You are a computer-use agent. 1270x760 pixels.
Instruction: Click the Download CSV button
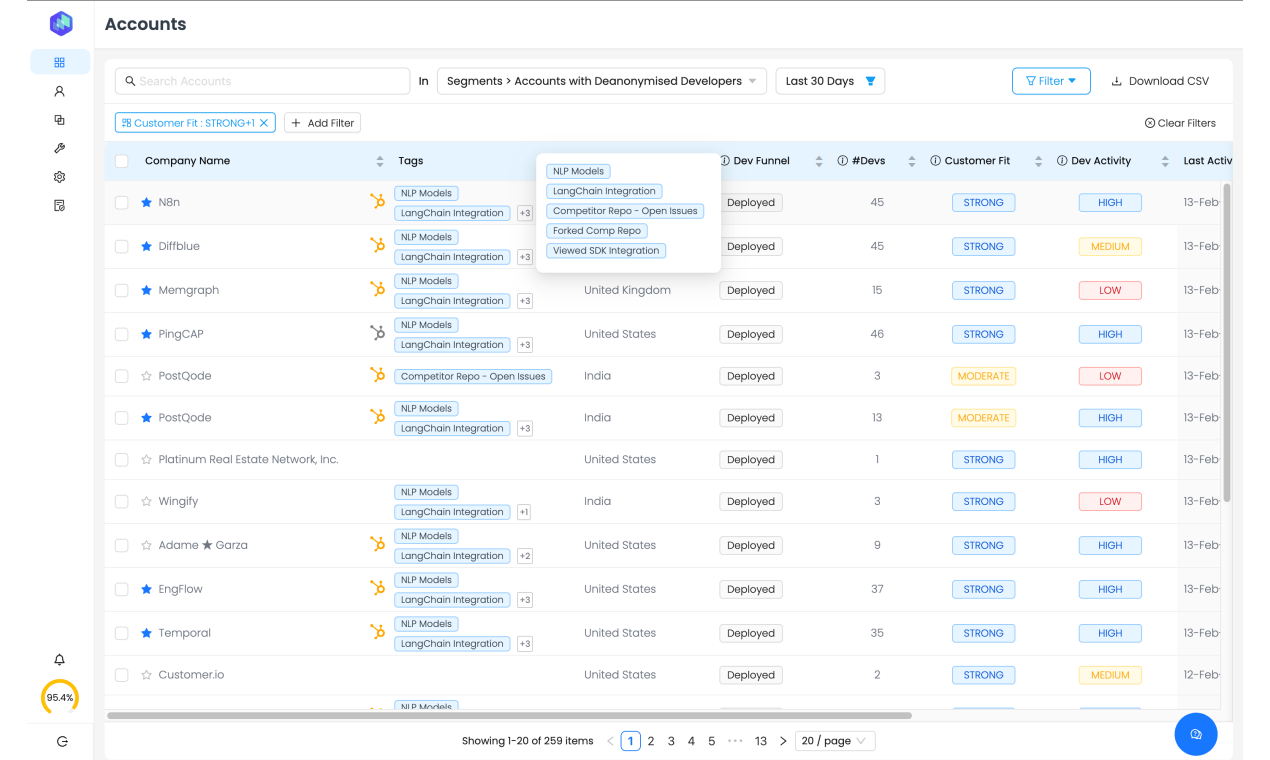[x=1160, y=81]
